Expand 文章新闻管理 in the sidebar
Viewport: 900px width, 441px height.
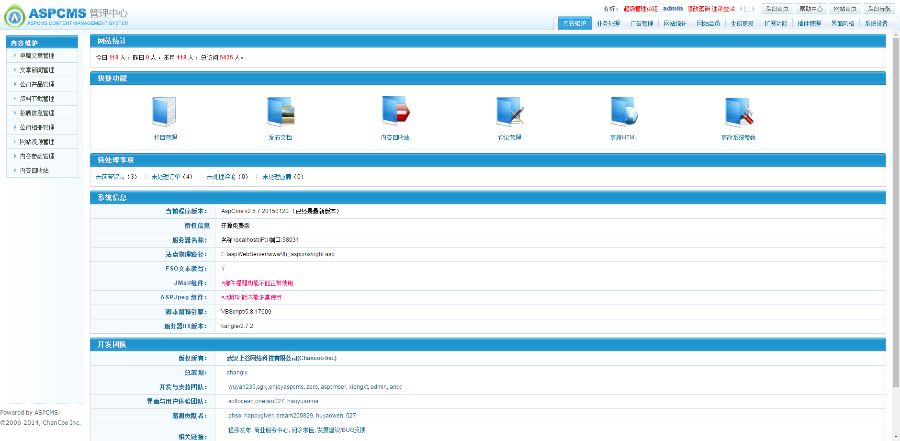click(38, 71)
